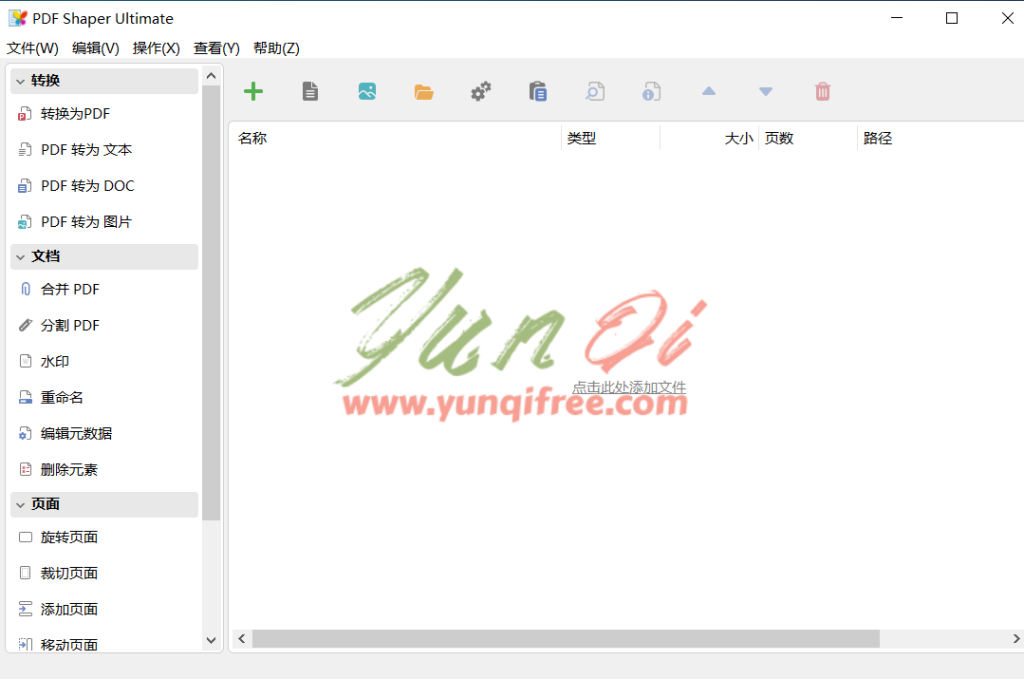Click the red trash delete icon
Viewport: 1024px width, 679px height.
[823, 91]
